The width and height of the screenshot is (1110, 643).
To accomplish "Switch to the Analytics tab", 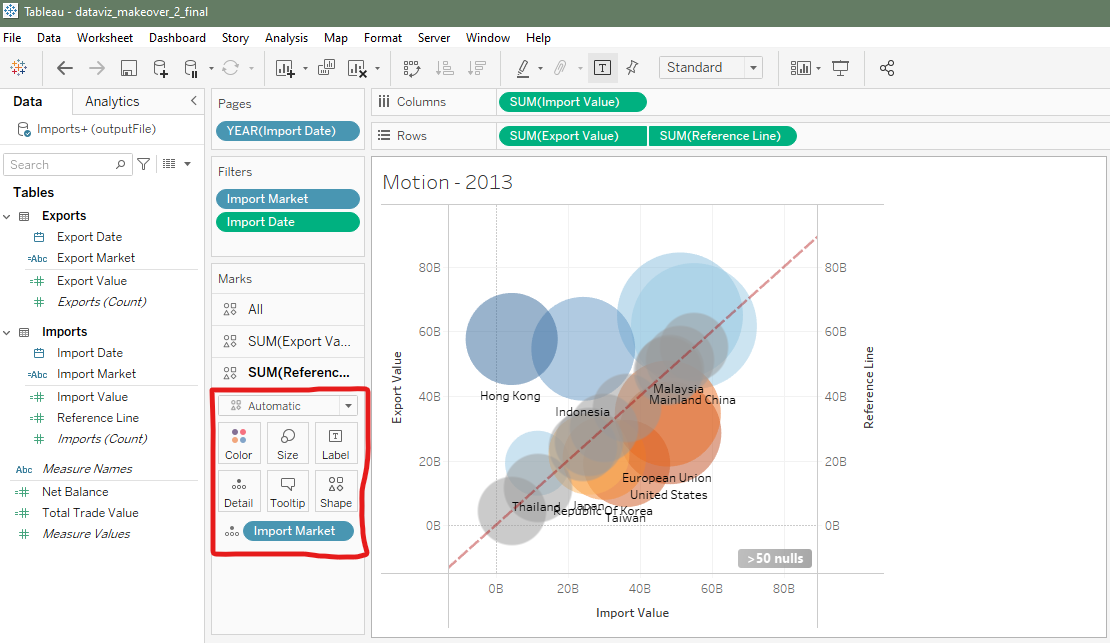I will (112, 101).
